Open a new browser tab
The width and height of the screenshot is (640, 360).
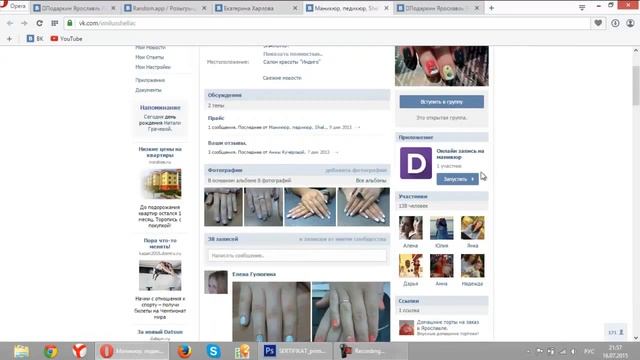[x=491, y=8]
